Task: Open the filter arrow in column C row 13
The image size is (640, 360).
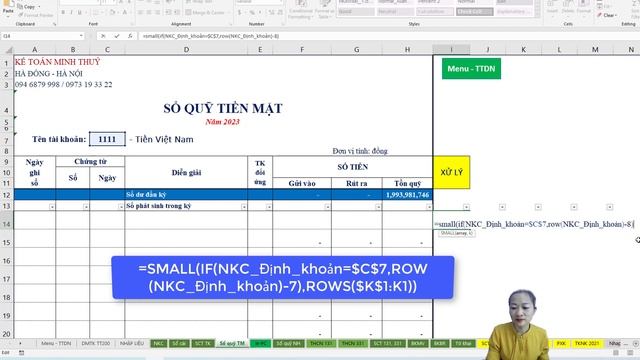Action: (120, 207)
